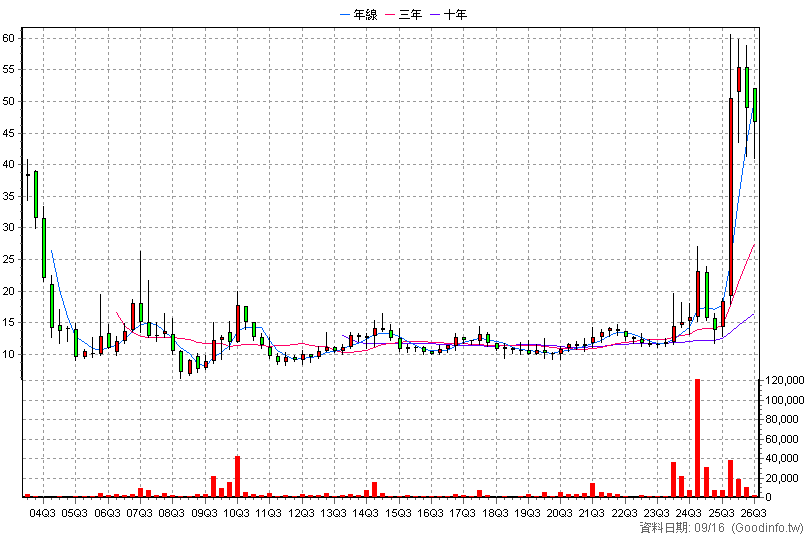Select the 04Q3 x-axis label

click(x=42, y=513)
